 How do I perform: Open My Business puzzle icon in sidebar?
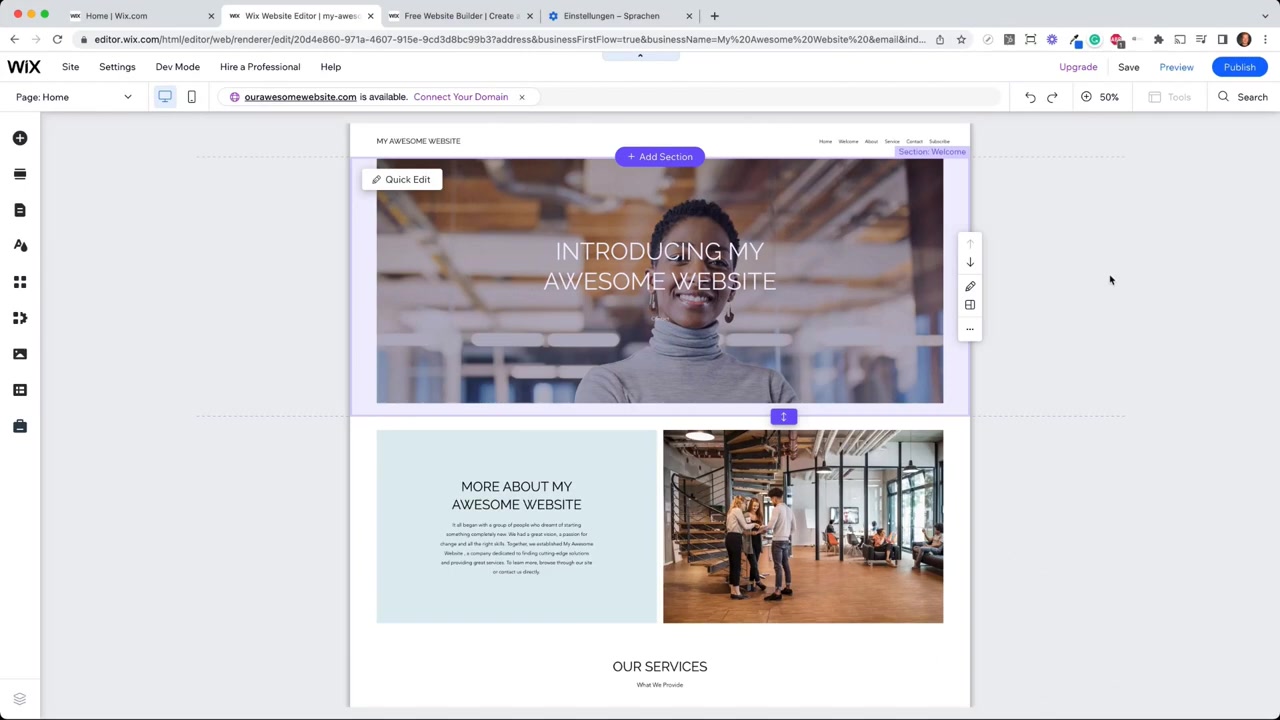[x=20, y=318]
